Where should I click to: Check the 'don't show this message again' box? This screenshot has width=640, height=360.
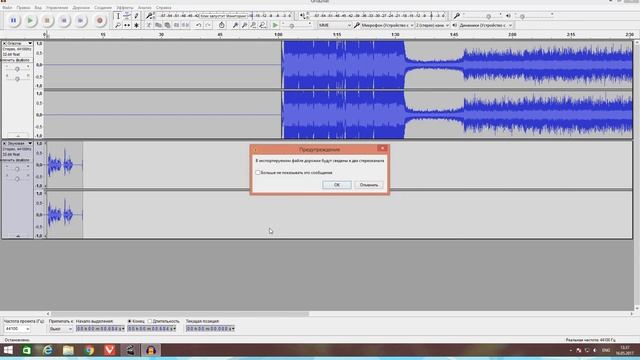pos(258,173)
